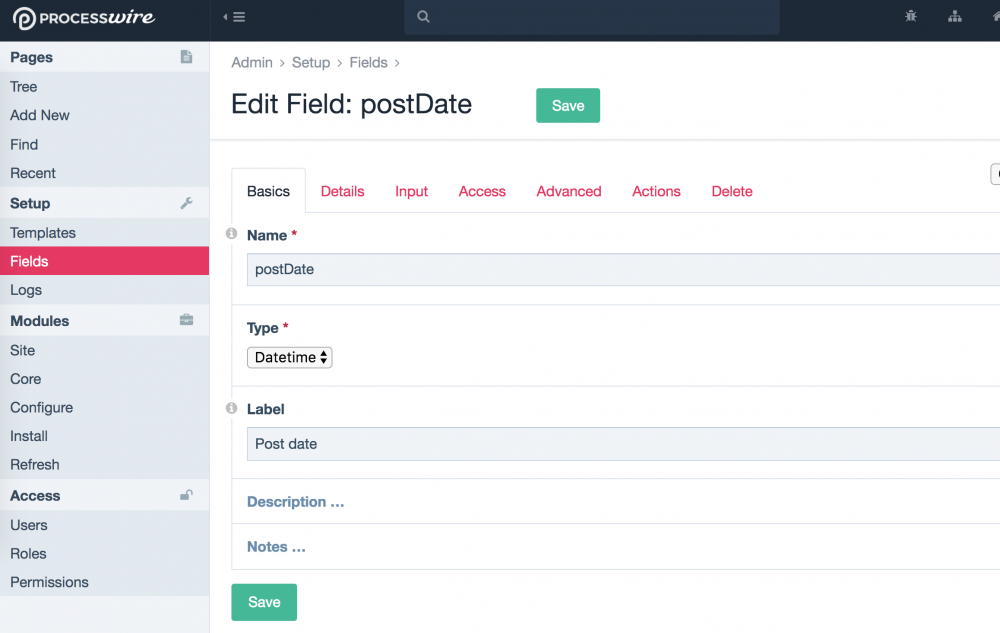Screen dimensions: 1000x633
Task: Switch to the Advanced tab
Action: [569, 191]
